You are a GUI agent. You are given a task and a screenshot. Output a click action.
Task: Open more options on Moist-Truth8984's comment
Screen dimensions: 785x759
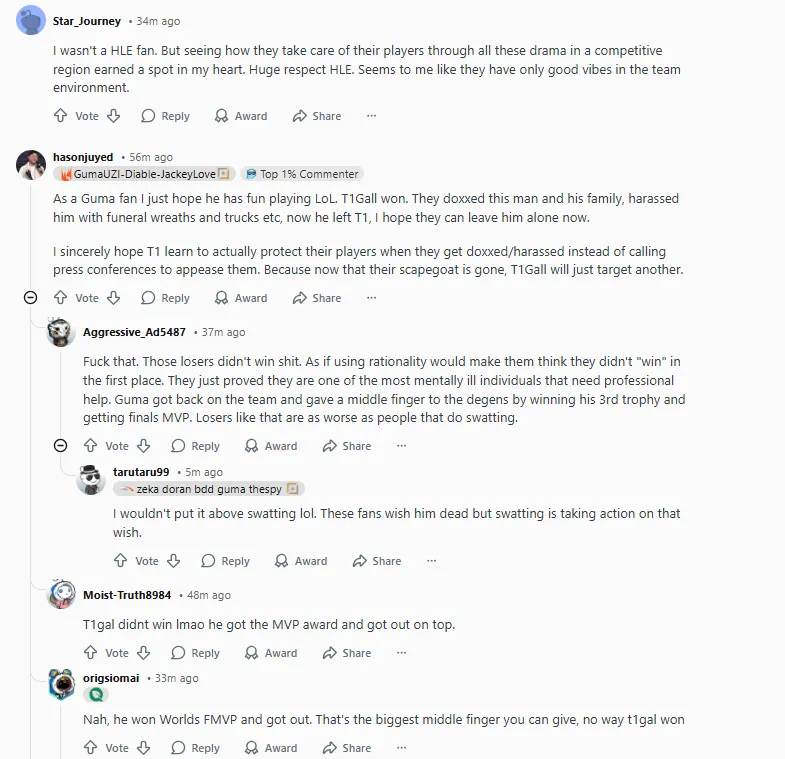click(401, 653)
